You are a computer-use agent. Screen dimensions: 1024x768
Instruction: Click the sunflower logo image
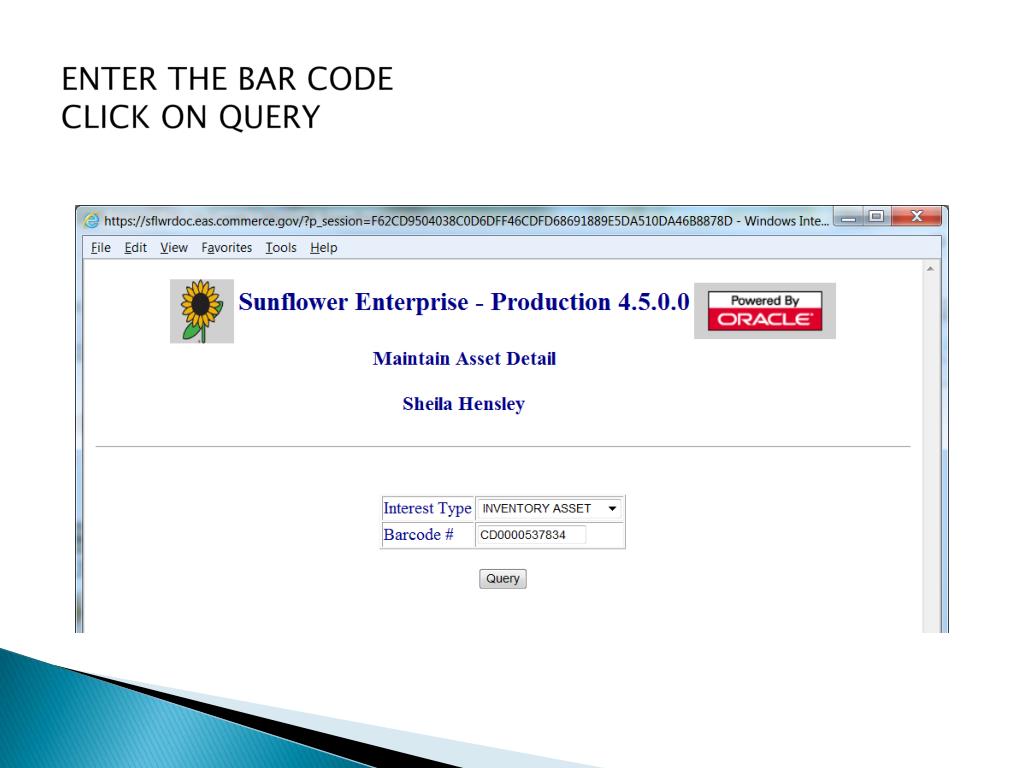click(202, 311)
